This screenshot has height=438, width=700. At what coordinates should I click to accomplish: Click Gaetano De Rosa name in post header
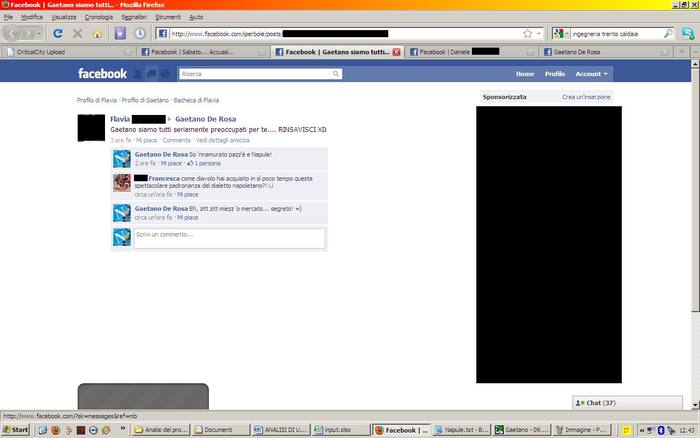[x=205, y=119]
